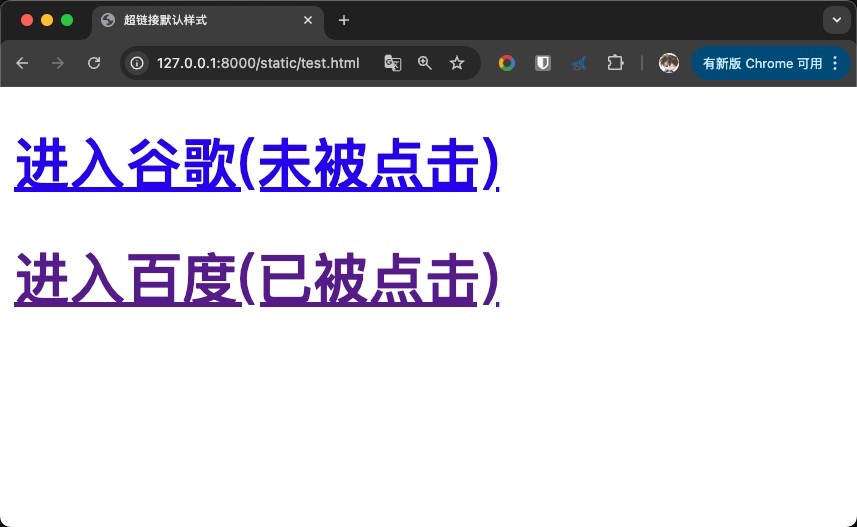This screenshot has width=857, height=527.
Task: Open the colorful ring extension icon
Action: (x=507, y=63)
